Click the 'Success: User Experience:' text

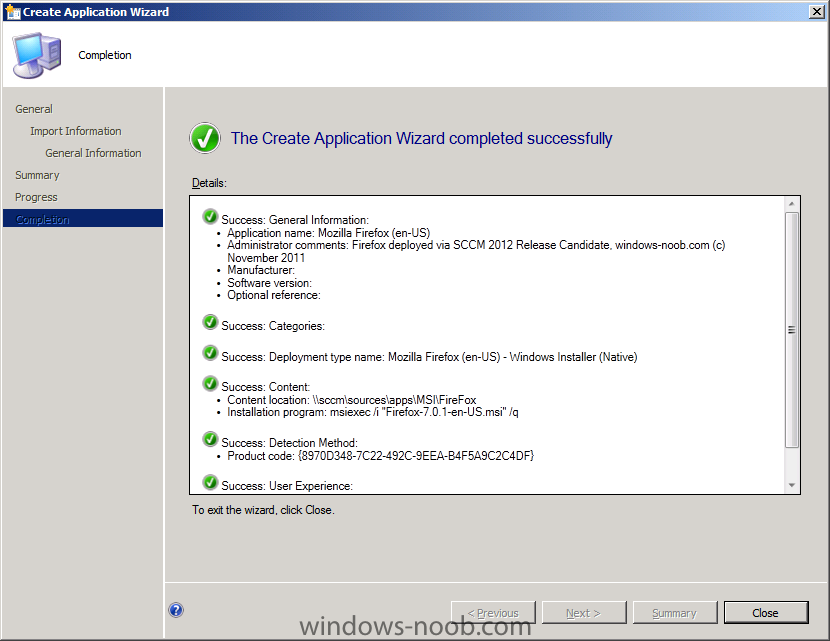coord(287,486)
